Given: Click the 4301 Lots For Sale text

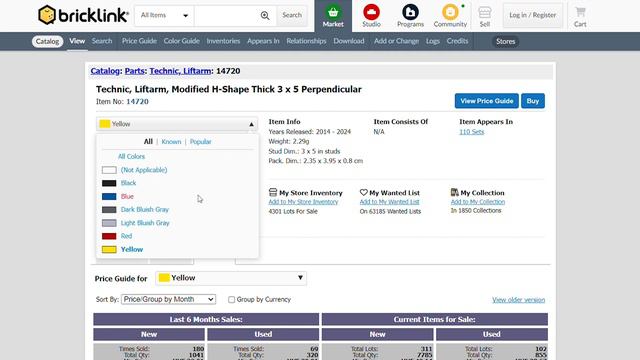Looking at the screenshot, I should (x=293, y=211).
